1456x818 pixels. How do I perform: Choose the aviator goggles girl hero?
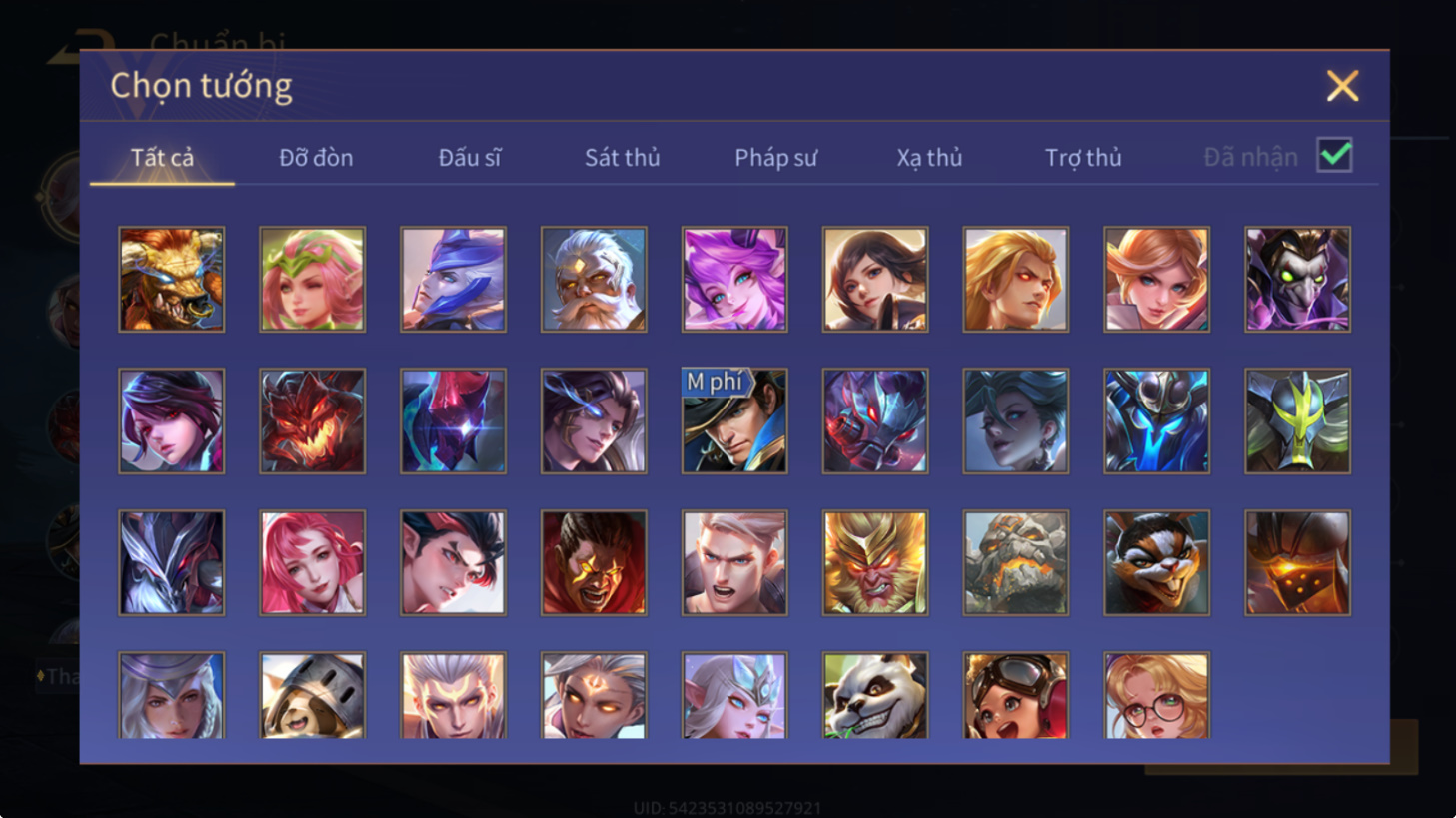pyautogui.click(x=1016, y=695)
